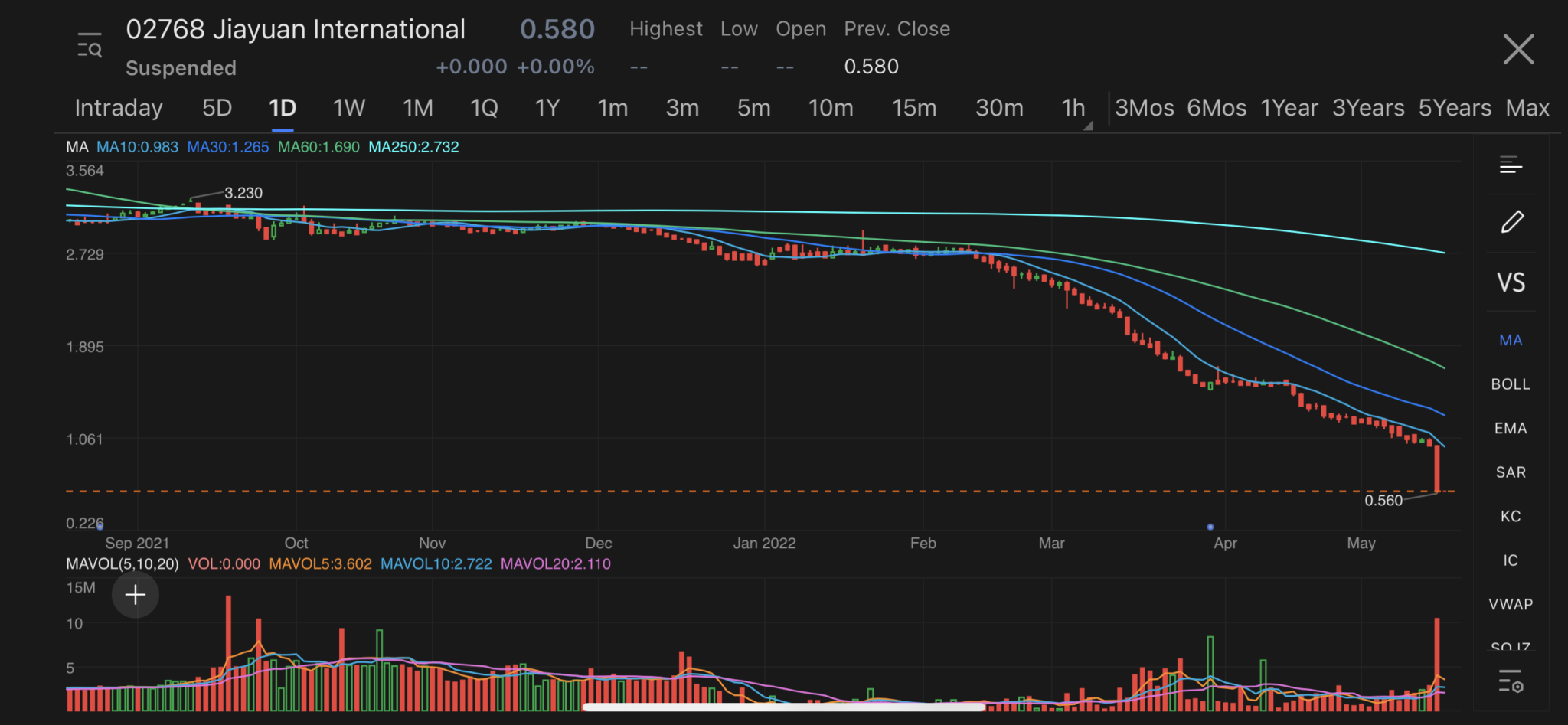The image size is (1568, 725).
Task: Toggle the SAR indicator
Action: (1511, 472)
